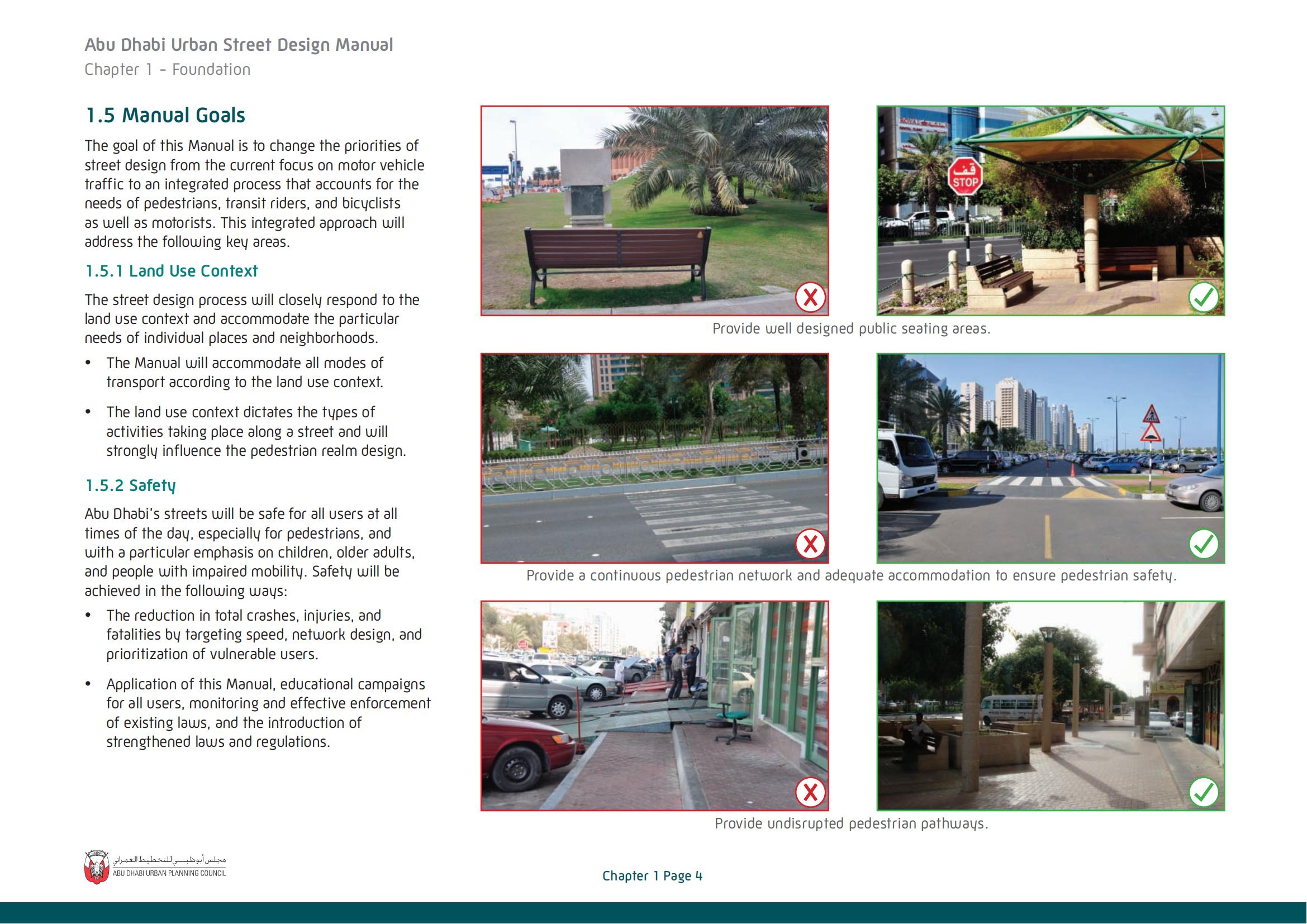
Task: Click the green check icon on the raised crossing photo
Action: [1204, 545]
